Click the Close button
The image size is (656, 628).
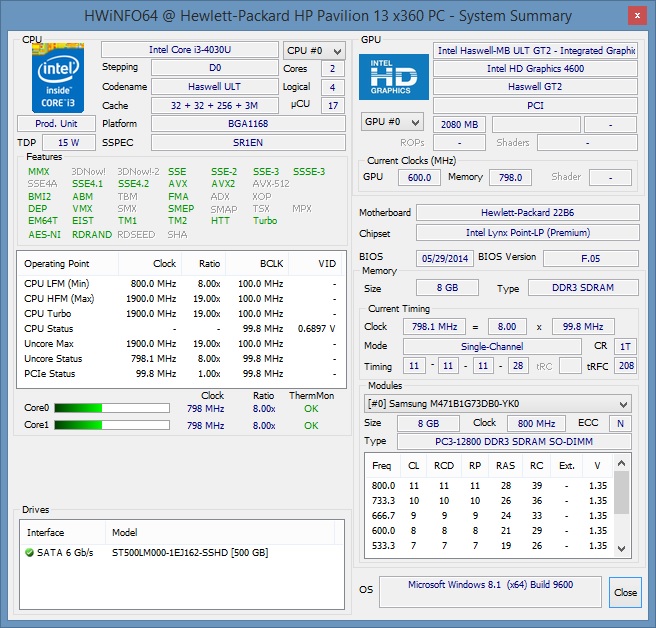pos(625,592)
